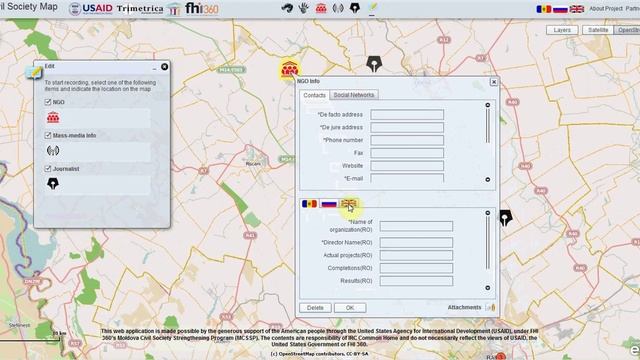Screen dimensions: 640x360
Task: Switch site language to English flag
Action: point(577,9)
